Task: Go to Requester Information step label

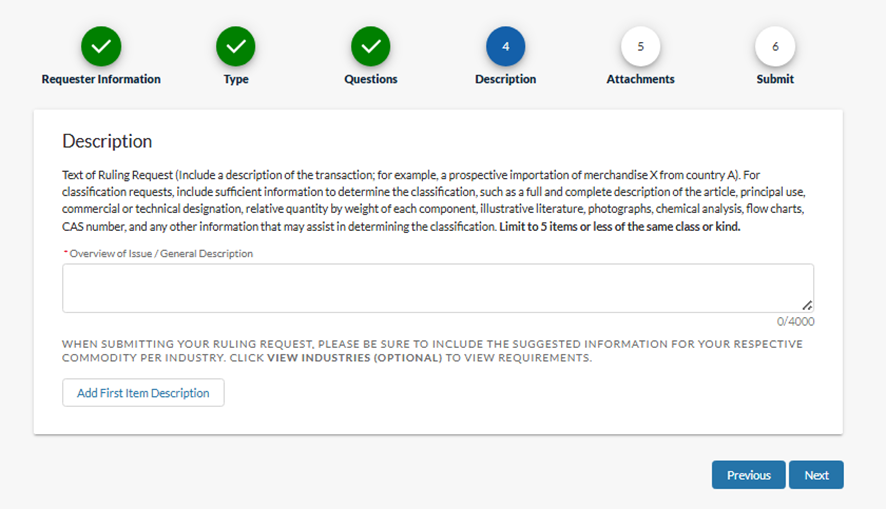Action: 101,79
